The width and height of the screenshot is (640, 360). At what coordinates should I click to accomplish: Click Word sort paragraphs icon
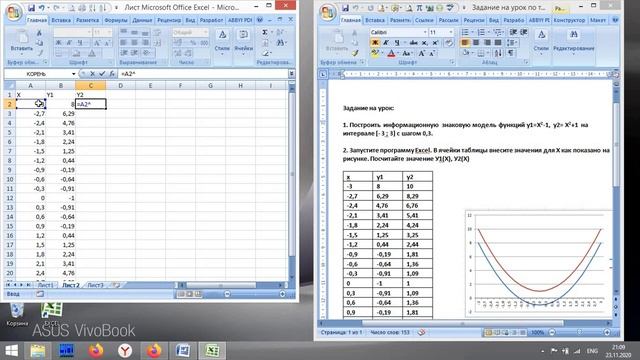(498, 53)
